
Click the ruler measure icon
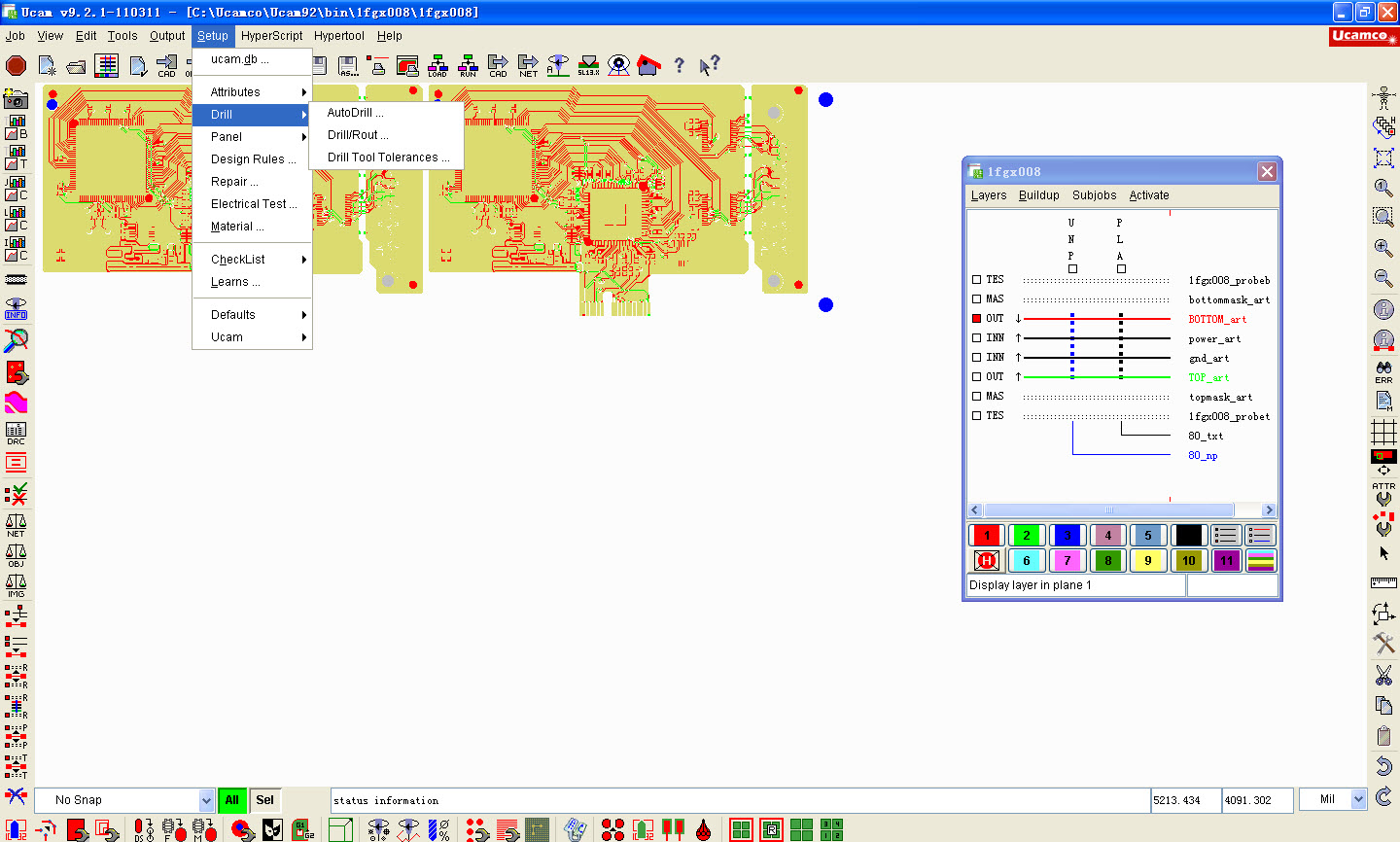point(1383,582)
